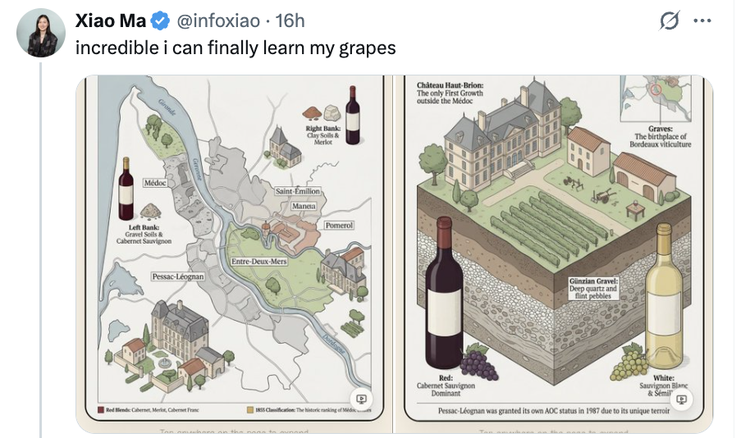The width and height of the screenshot is (750, 438).
Task: Click the Pomerol label on the map
Action: (339, 226)
